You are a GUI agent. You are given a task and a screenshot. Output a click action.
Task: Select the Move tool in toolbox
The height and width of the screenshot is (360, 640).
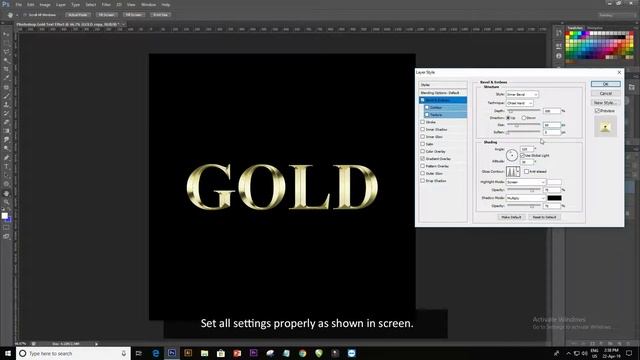[6, 34]
